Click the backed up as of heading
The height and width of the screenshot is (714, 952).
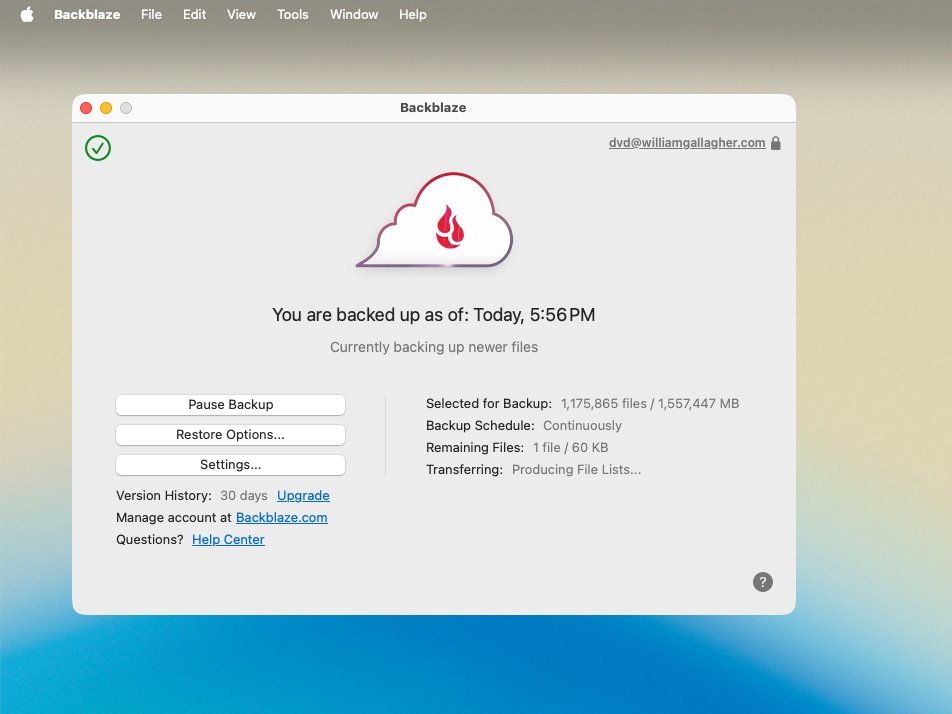(x=434, y=314)
